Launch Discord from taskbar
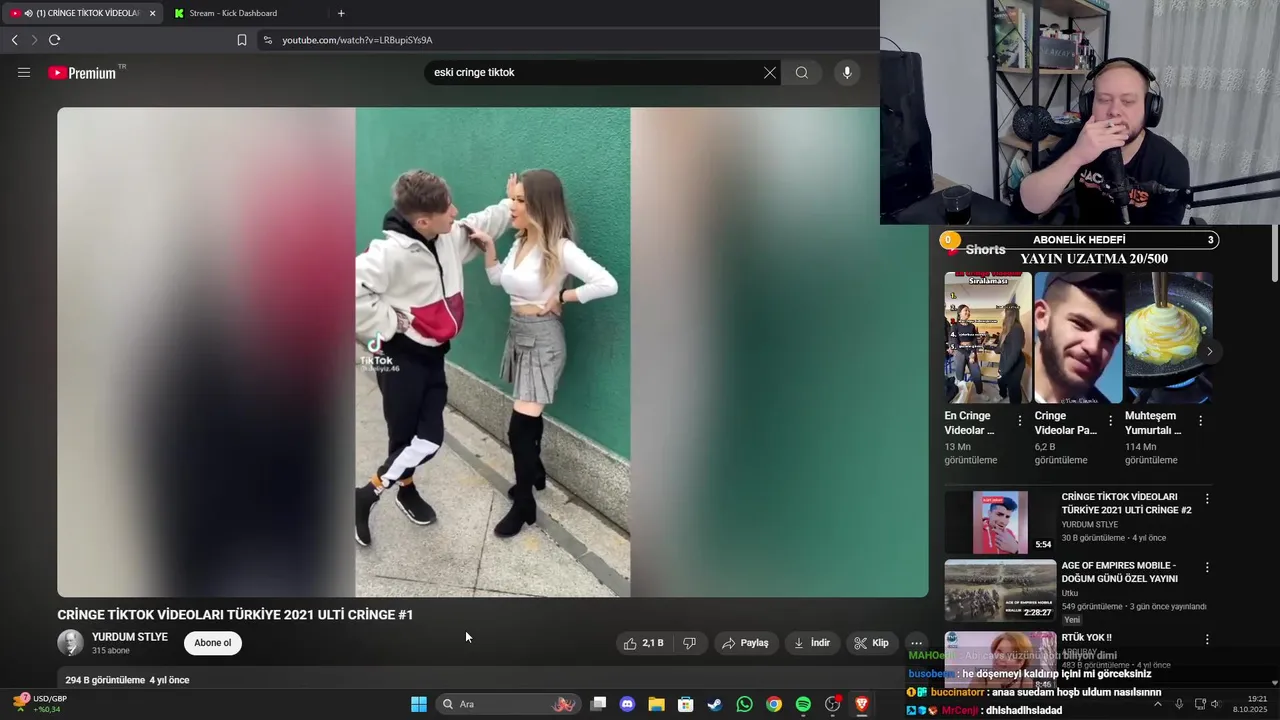 click(x=627, y=704)
